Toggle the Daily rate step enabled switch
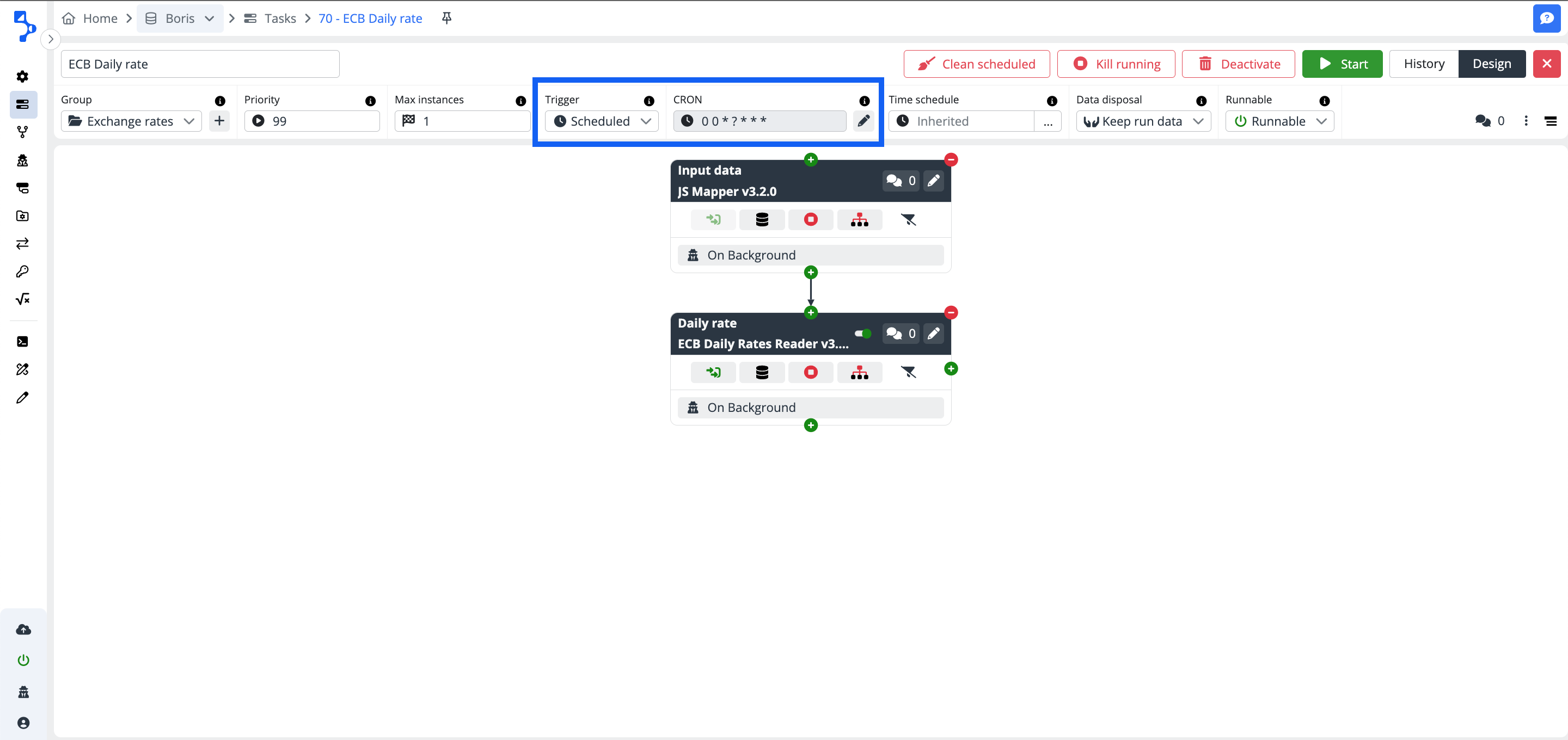The image size is (1568, 740). pyautogui.click(x=862, y=334)
